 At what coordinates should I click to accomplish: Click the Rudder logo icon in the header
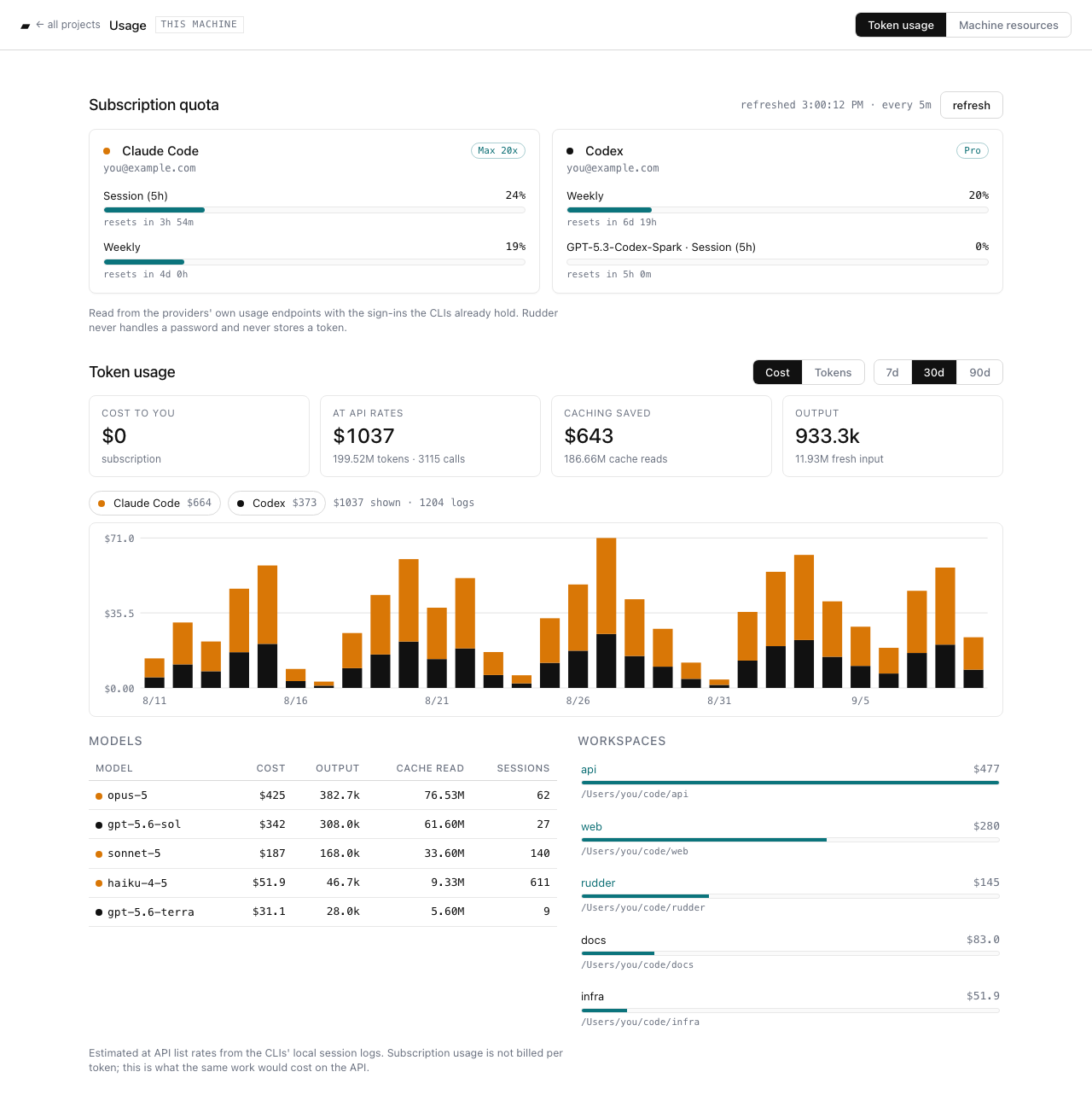tap(26, 26)
